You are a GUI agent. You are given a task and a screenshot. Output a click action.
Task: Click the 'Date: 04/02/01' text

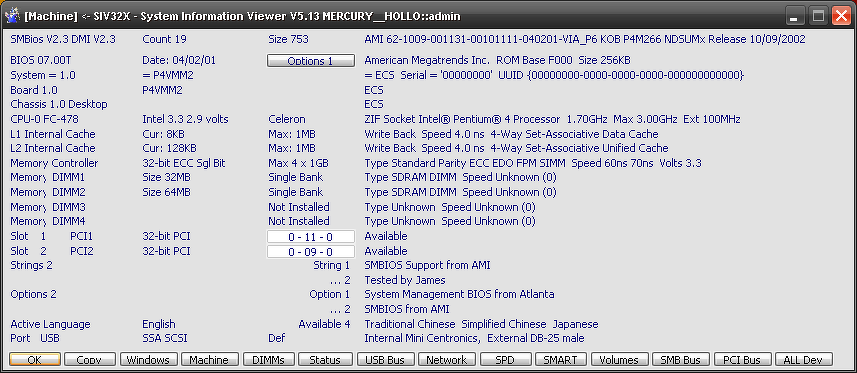point(179,60)
